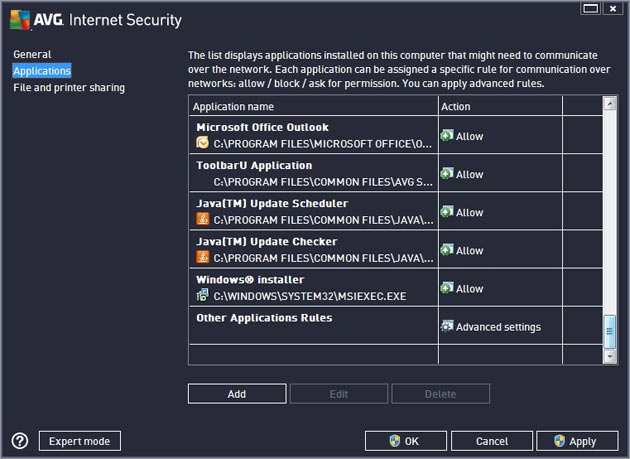The image size is (630, 459).
Task: Click the shield icon on OK button
Action: [x=395, y=441]
